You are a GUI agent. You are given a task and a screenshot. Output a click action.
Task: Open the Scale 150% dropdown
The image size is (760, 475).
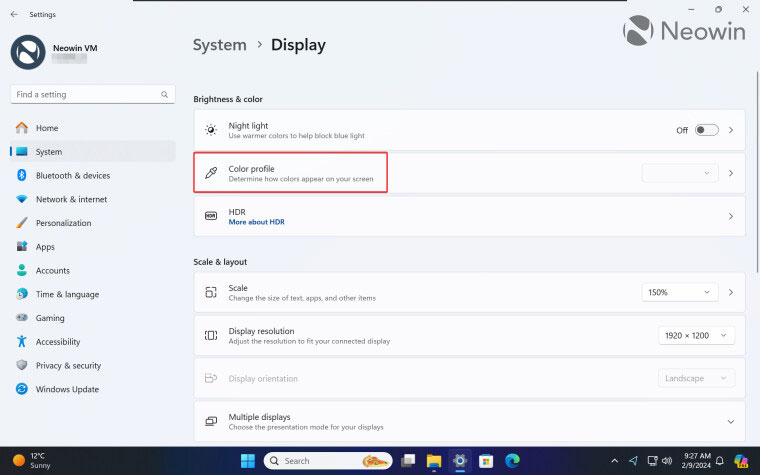click(x=679, y=292)
